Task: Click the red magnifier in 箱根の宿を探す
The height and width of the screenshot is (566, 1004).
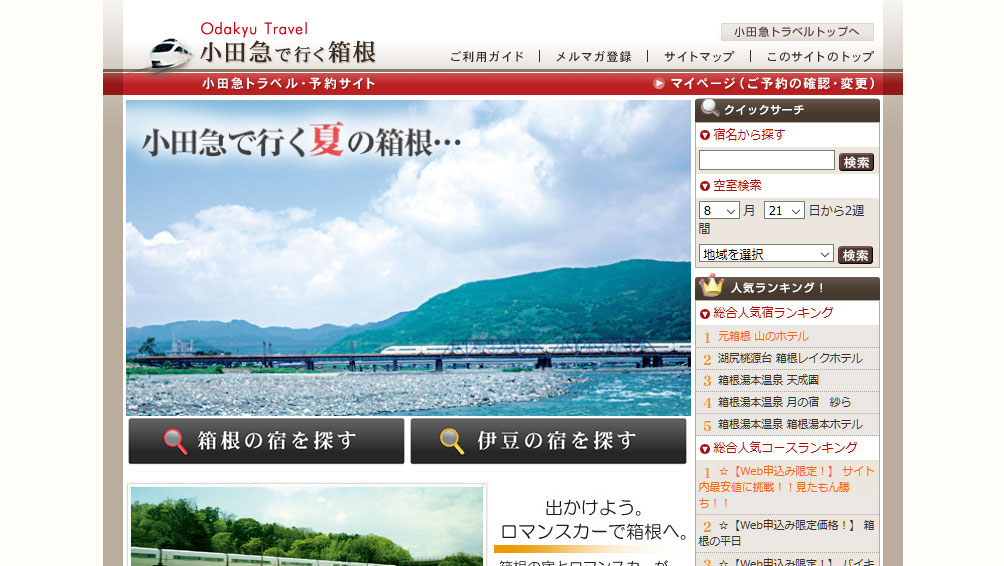Action: 175,441
